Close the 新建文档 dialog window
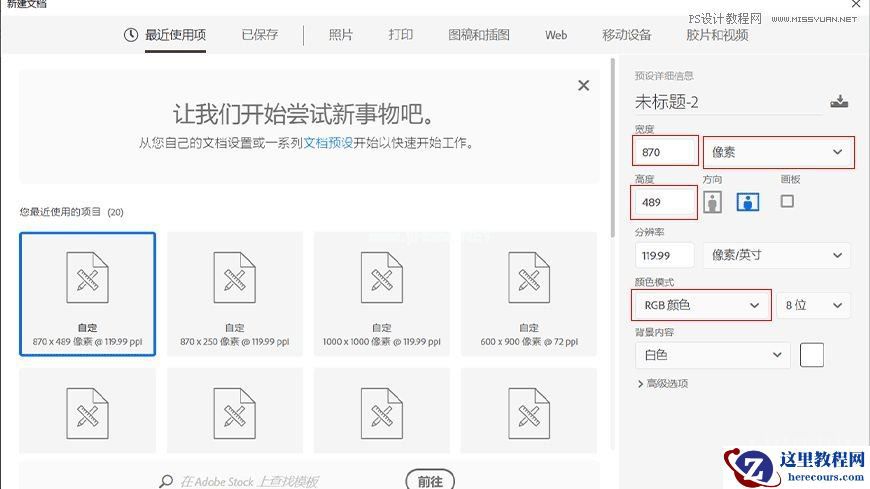Viewport: 870px width, 489px height. (857, 4)
